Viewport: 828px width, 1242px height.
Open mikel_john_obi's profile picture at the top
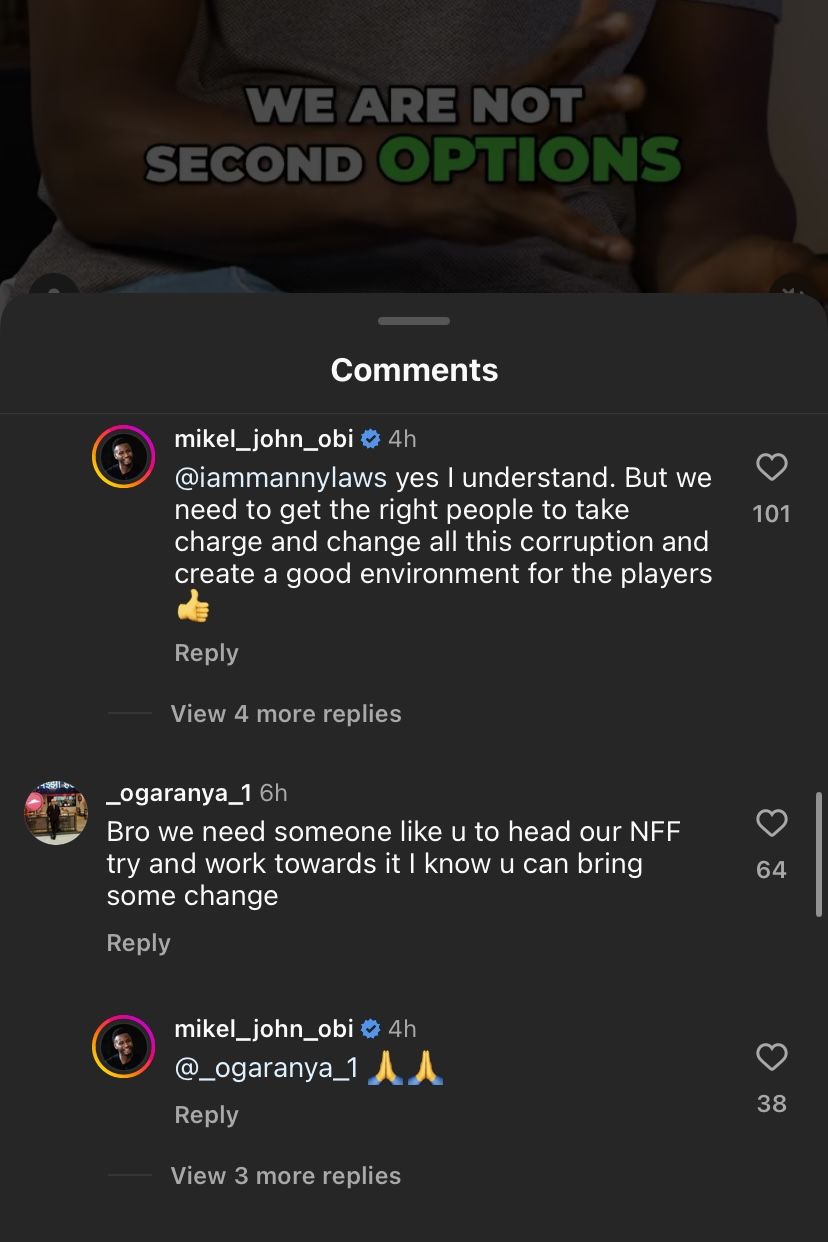pos(124,456)
